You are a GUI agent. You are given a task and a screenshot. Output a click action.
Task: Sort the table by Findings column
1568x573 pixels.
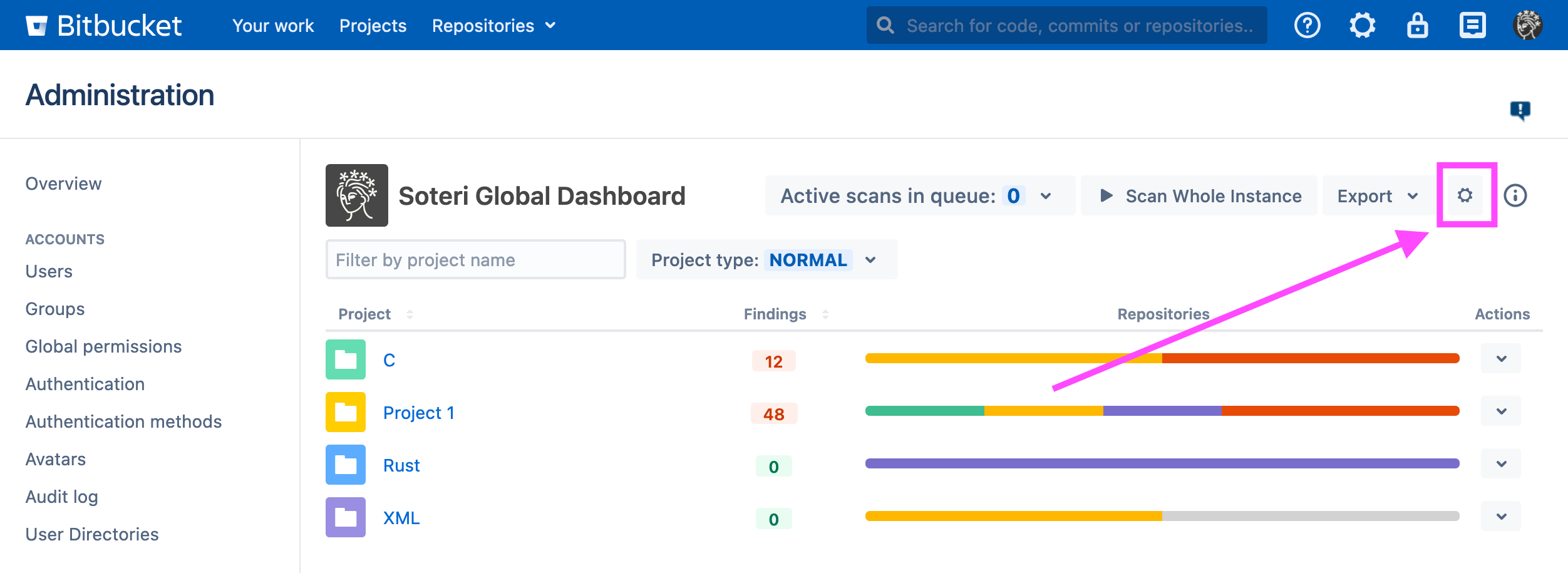[825, 314]
